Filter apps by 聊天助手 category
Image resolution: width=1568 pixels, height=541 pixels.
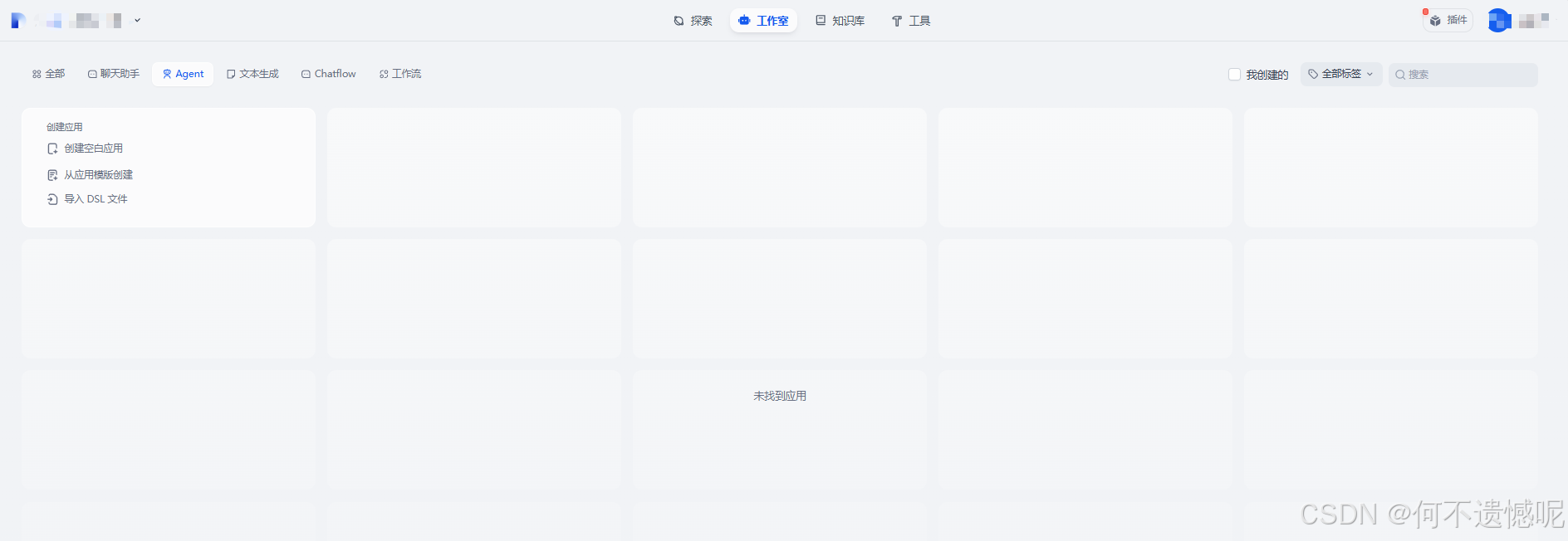(x=114, y=74)
